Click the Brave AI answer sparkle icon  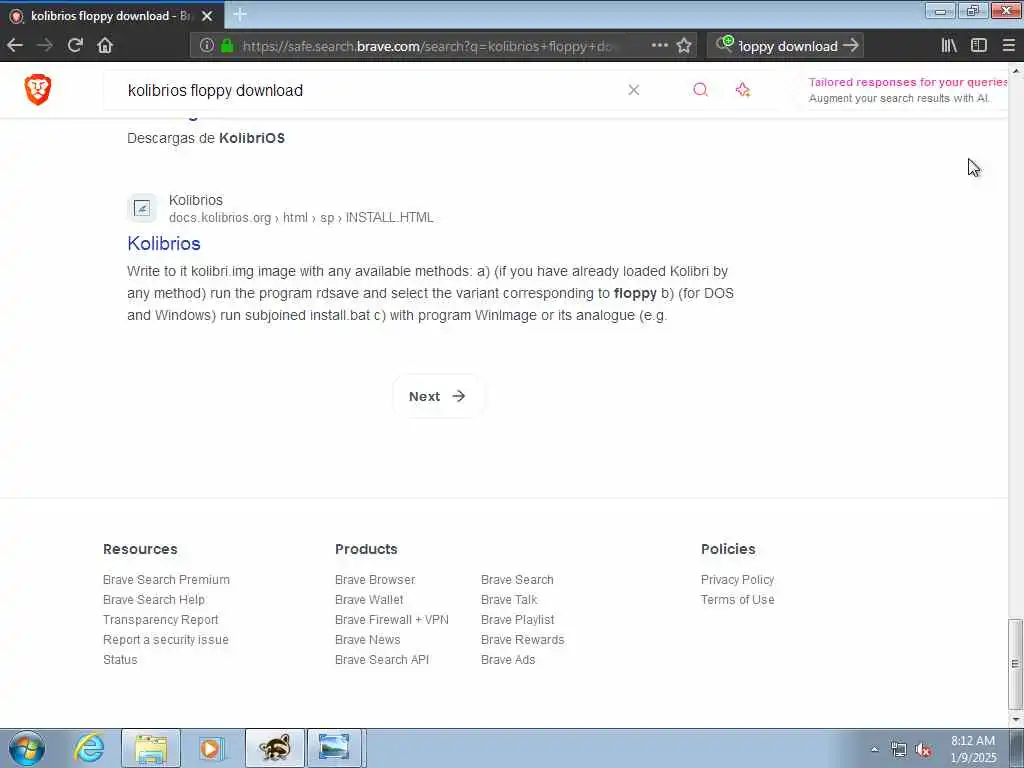(x=743, y=89)
